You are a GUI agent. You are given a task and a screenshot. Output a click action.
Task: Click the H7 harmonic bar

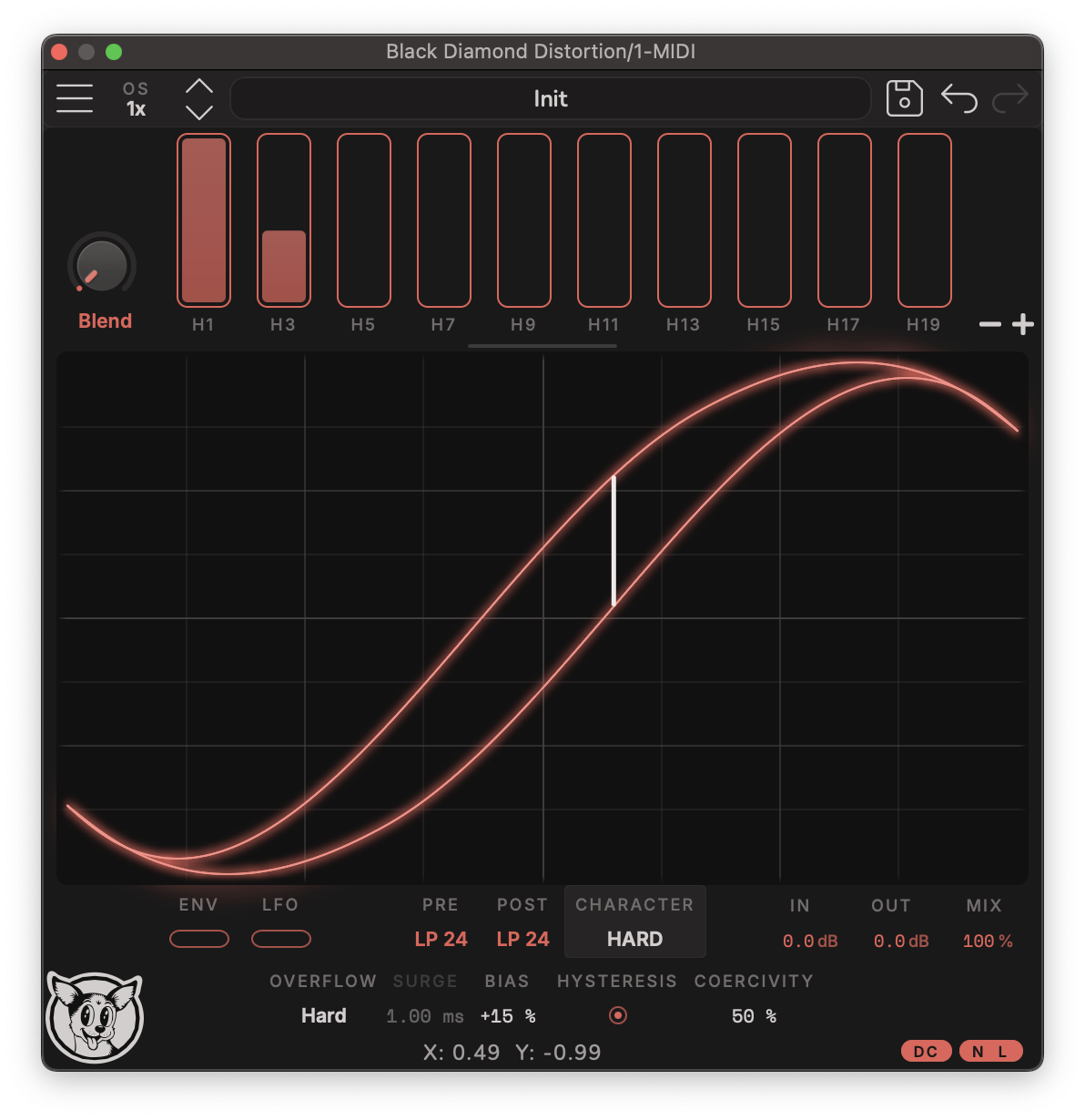444,220
